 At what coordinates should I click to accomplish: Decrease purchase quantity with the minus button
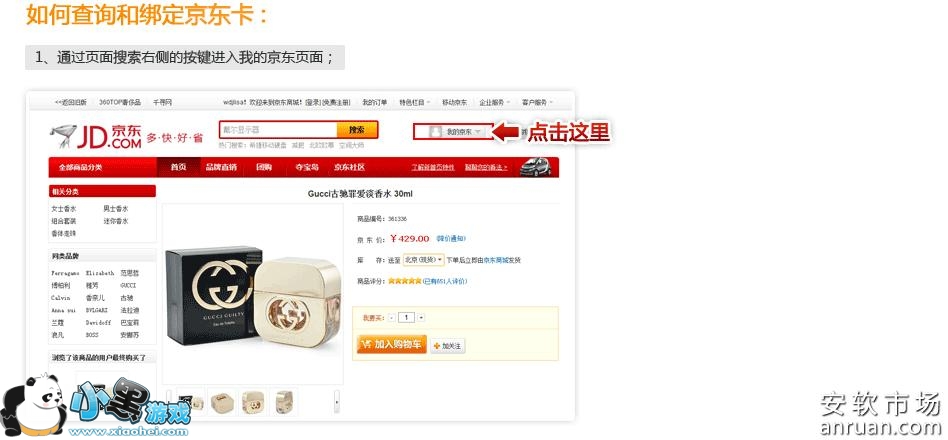click(392, 317)
